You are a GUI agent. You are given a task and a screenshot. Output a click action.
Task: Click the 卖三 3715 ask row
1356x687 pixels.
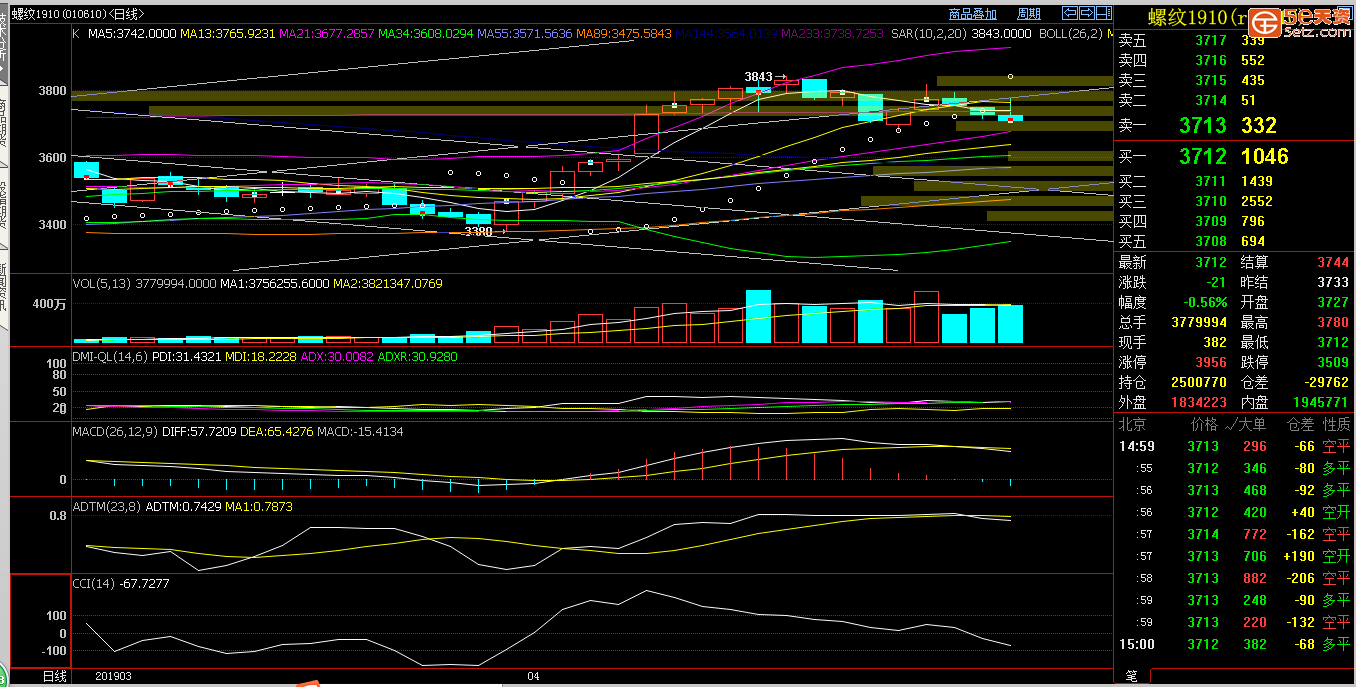tap(1233, 80)
